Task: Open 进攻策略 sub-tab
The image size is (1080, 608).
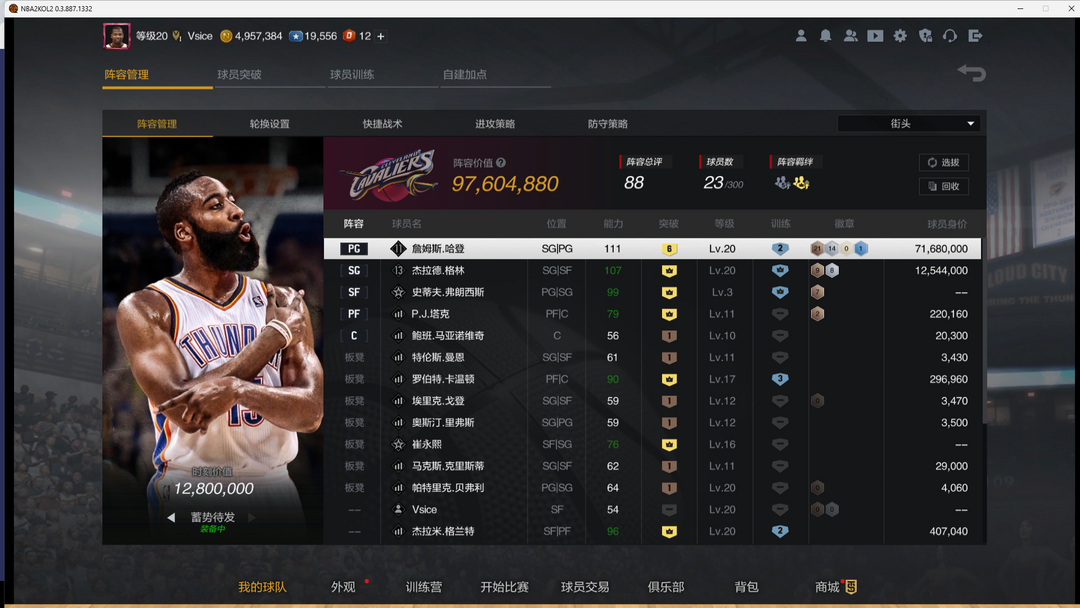Action: pos(495,124)
